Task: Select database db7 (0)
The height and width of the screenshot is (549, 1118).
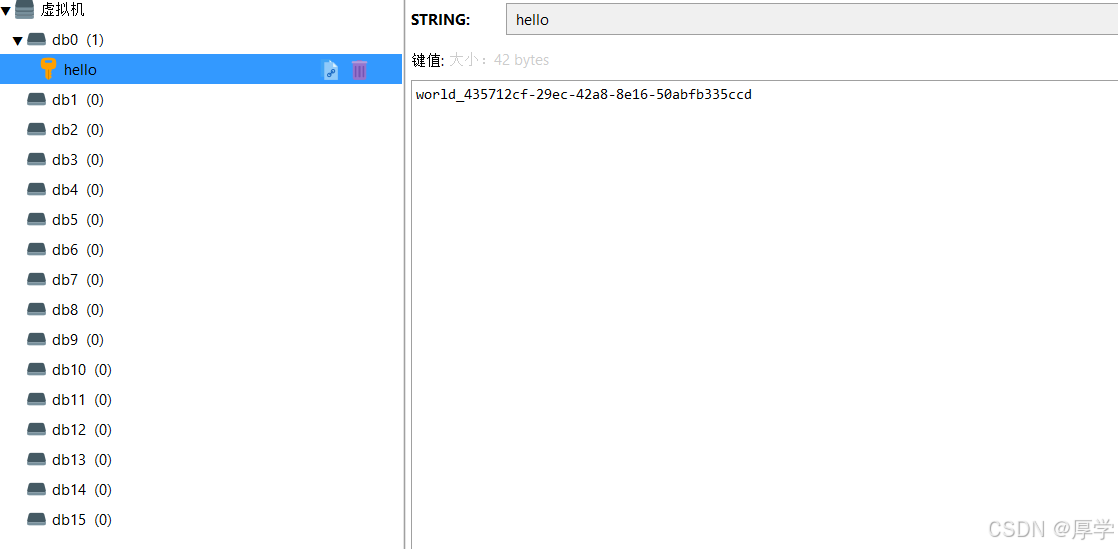Action: click(201, 279)
